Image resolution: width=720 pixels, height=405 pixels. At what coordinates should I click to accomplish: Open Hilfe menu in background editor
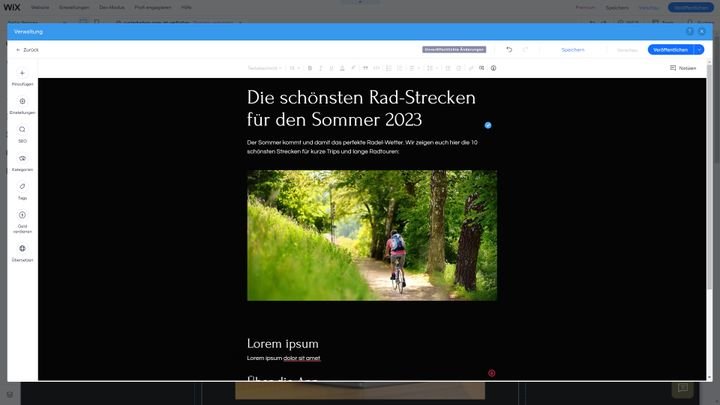tap(186, 7)
